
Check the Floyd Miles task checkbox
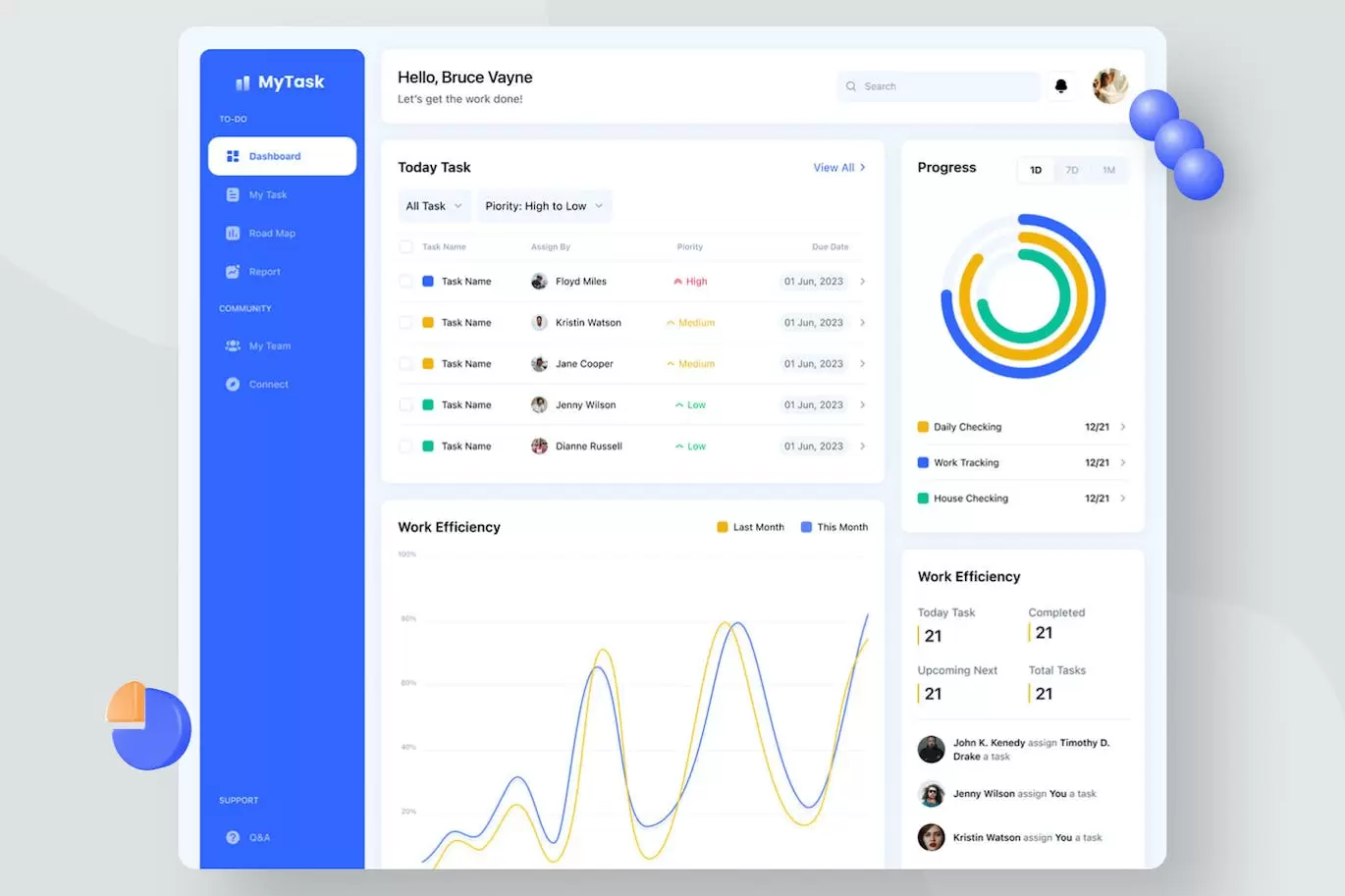pos(405,282)
